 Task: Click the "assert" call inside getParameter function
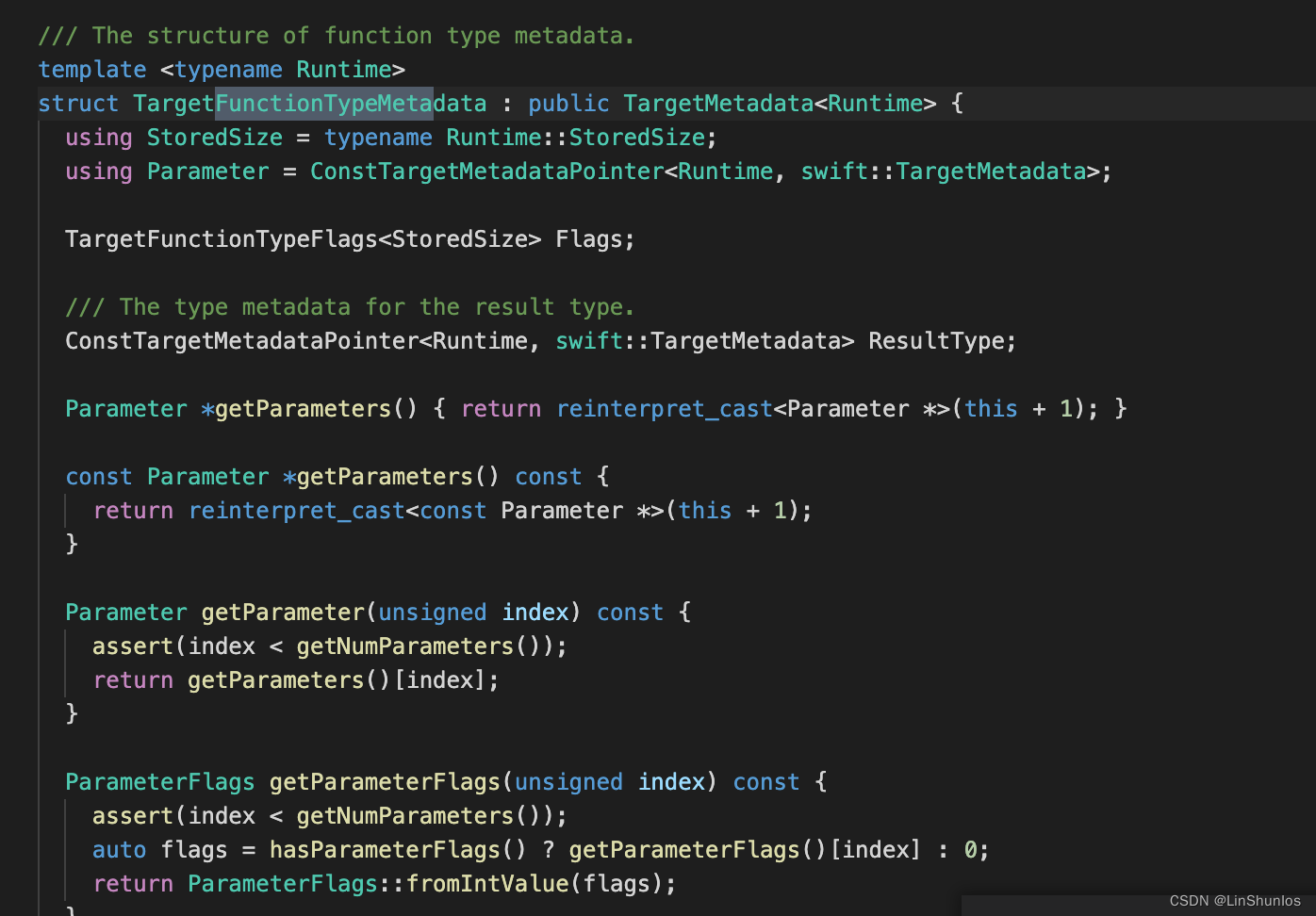(x=133, y=646)
